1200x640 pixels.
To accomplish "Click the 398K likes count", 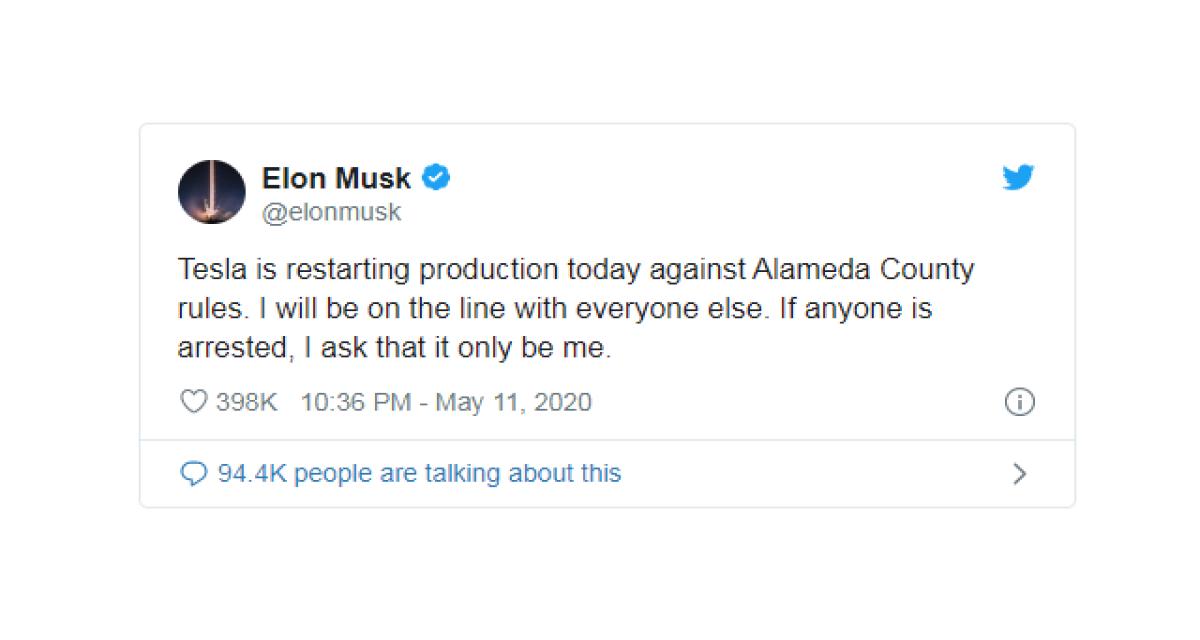I will [246, 402].
